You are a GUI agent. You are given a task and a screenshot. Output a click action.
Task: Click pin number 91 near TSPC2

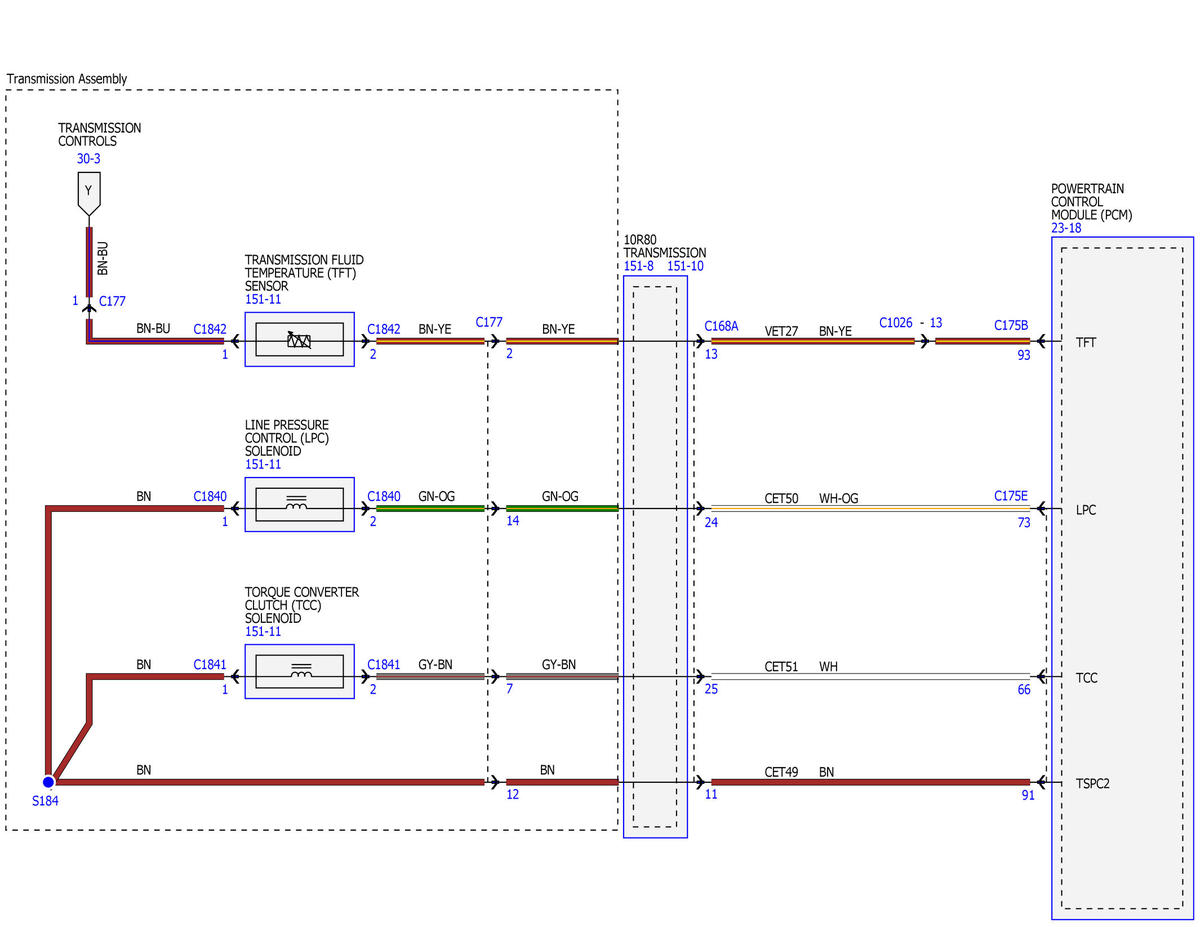[1028, 796]
